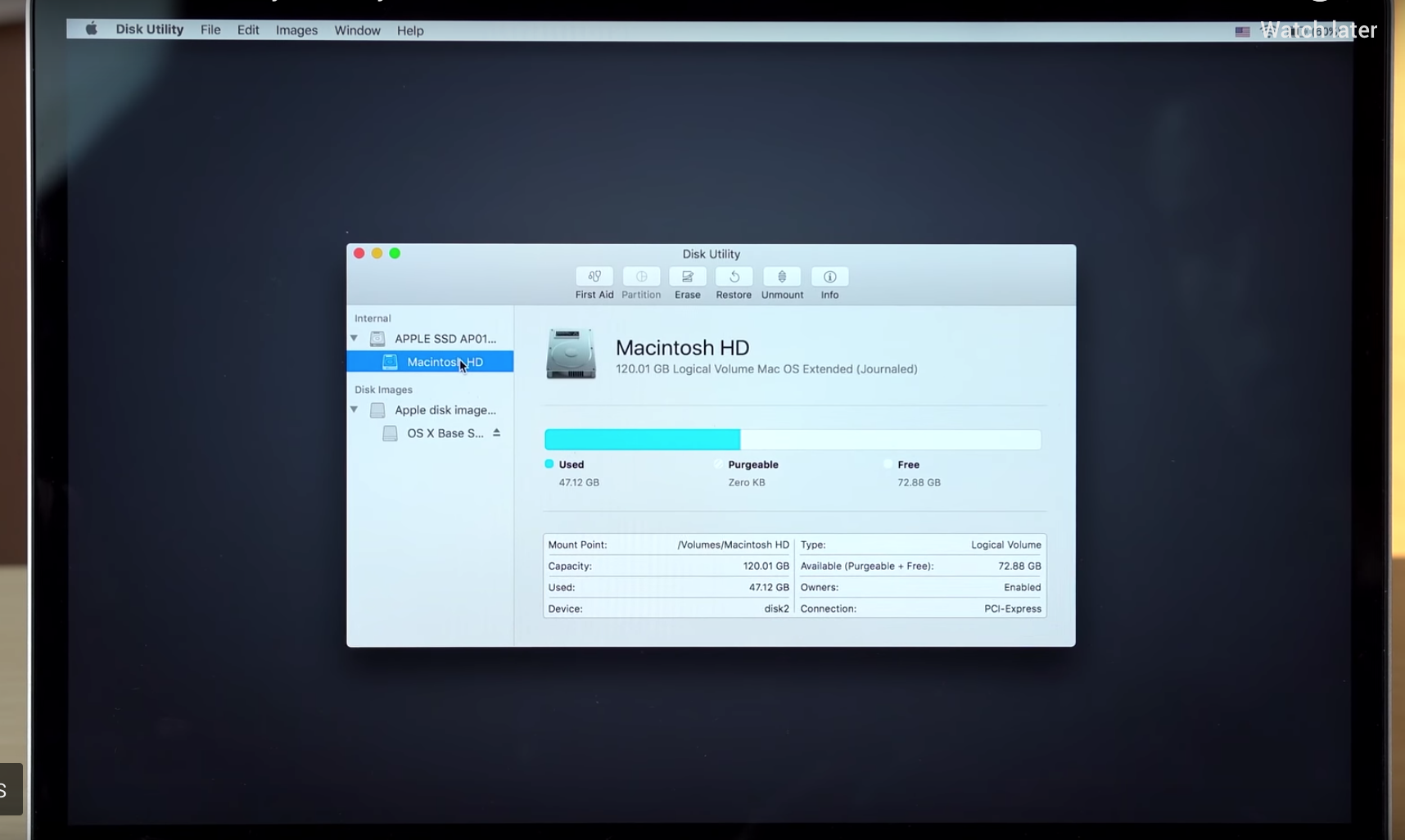Screen dimensions: 1405x840
Task: Click the Free legend label
Action: tap(908, 464)
